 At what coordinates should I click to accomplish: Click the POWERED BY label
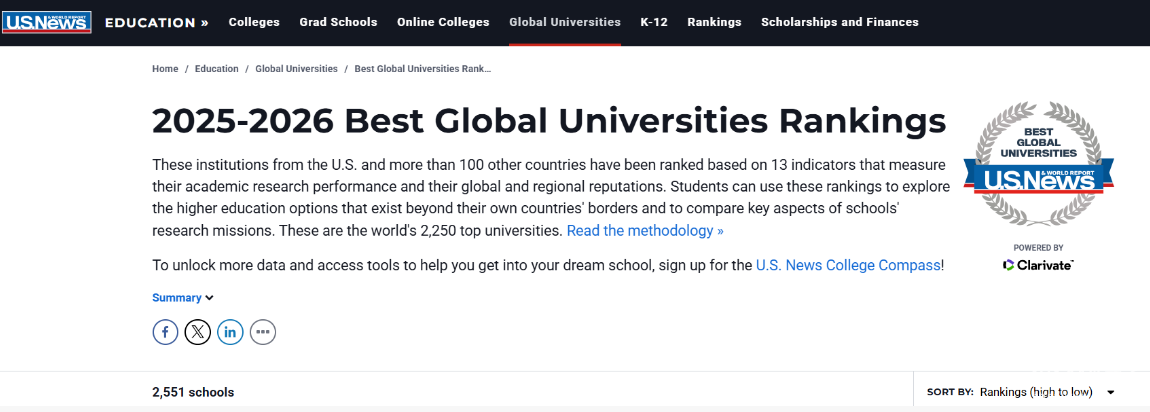[x=1039, y=248]
